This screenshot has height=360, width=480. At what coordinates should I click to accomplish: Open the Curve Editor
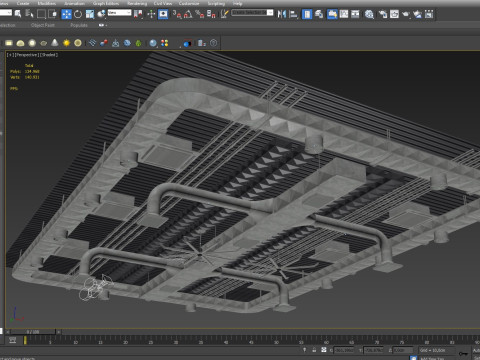pyautogui.click(x=344, y=14)
